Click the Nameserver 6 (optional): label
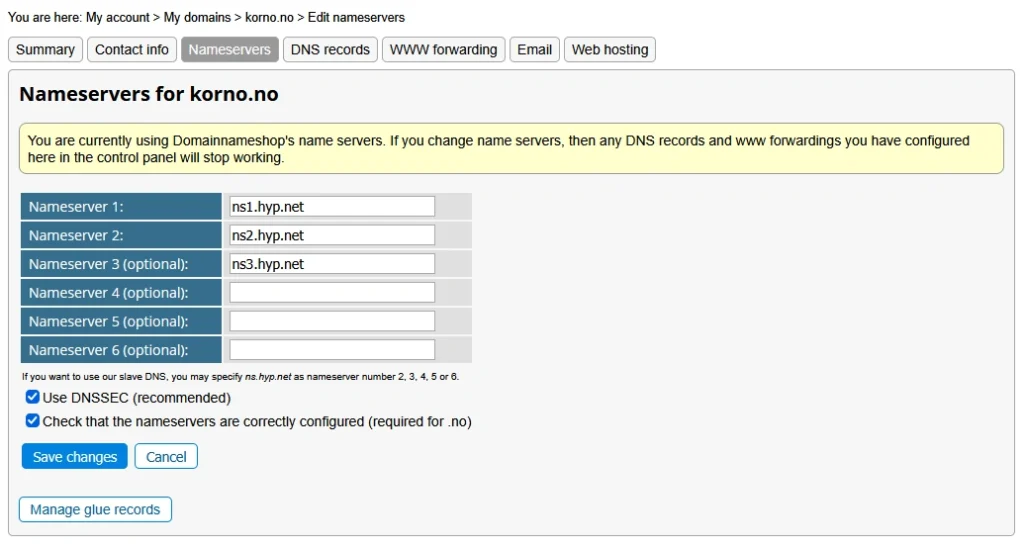1024x548 pixels. point(108,351)
